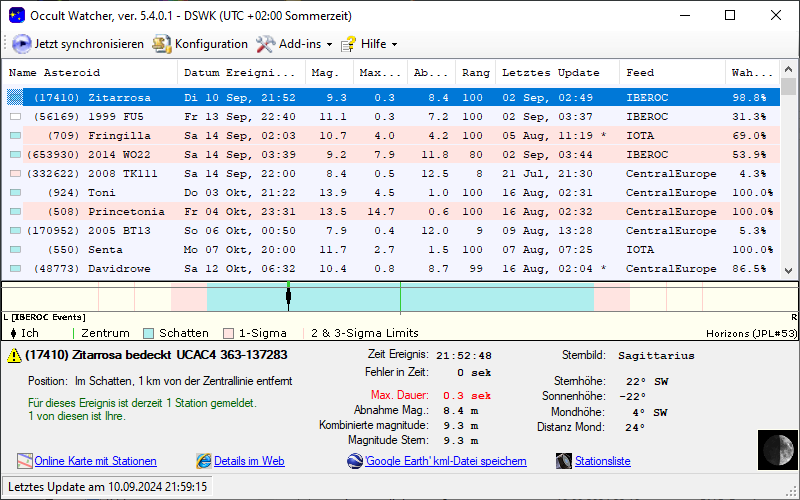
Task: Click the warning triangle icon by Zitarrosa event
Action: (x=13, y=355)
